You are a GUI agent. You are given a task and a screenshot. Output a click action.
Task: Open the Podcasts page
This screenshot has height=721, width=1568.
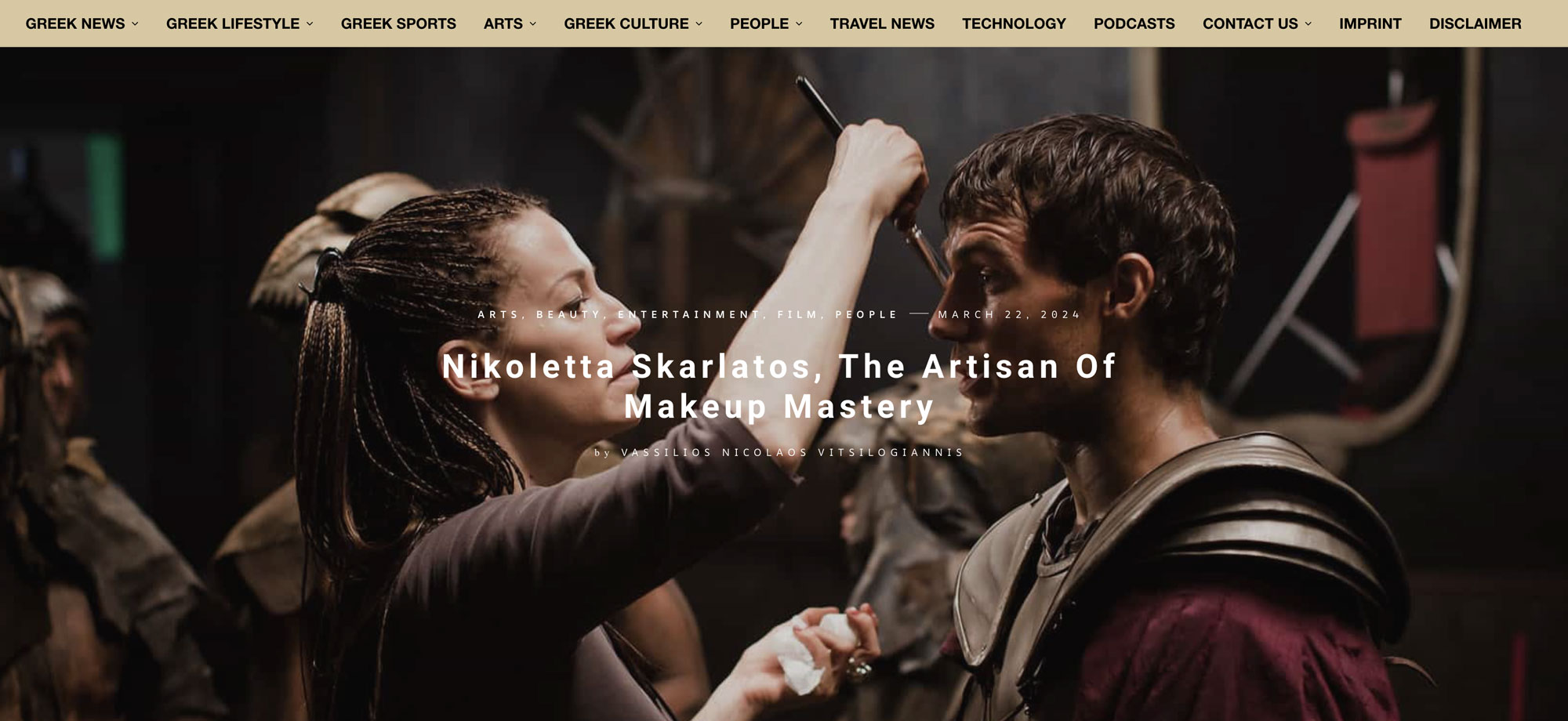tap(1134, 24)
